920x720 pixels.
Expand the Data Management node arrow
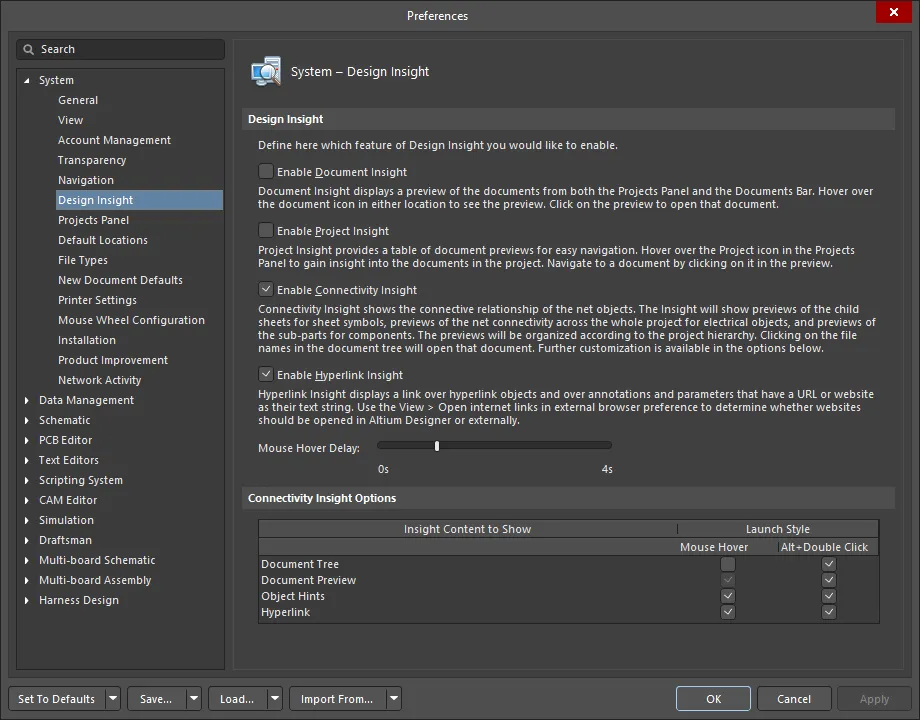pyautogui.click(x=26, y=400)
